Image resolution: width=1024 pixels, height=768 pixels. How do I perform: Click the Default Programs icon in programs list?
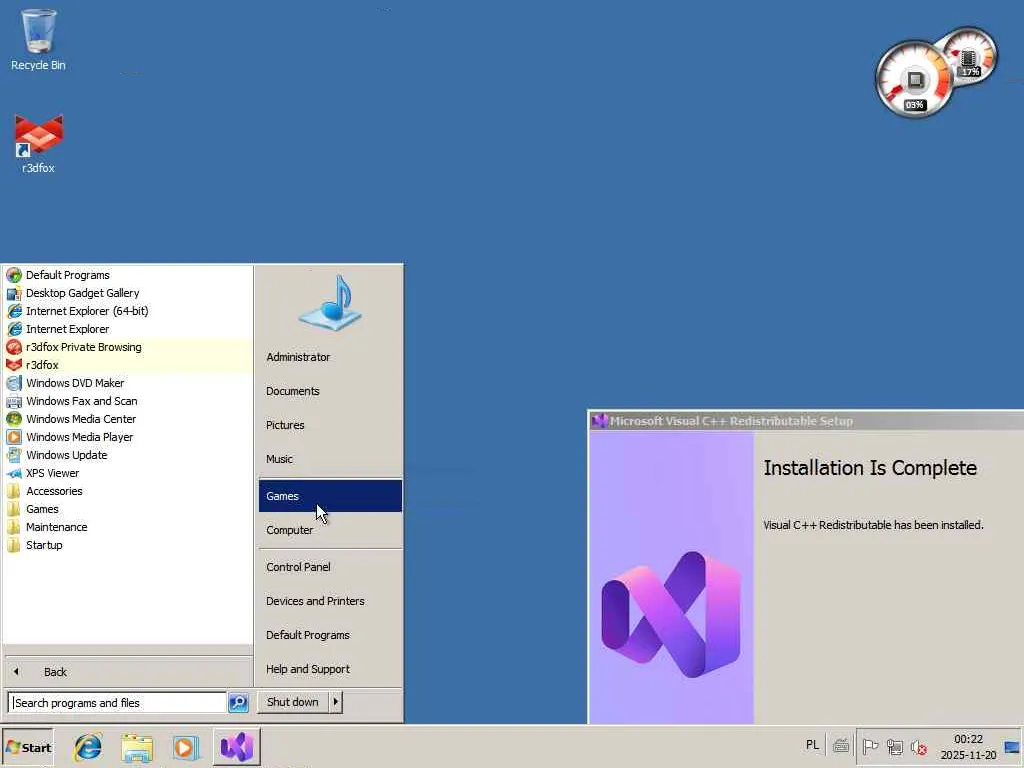(x=14, y=275)
